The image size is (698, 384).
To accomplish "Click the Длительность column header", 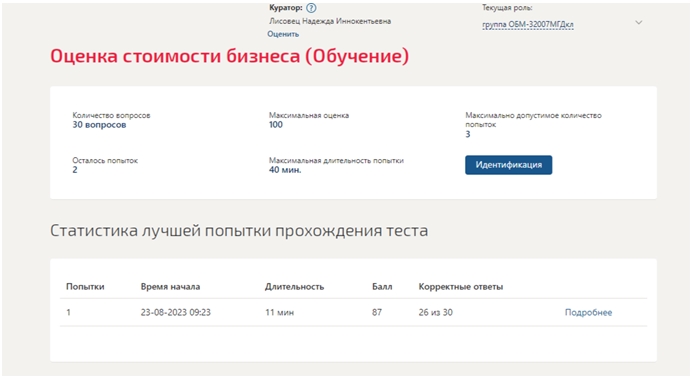I will 294,287.
